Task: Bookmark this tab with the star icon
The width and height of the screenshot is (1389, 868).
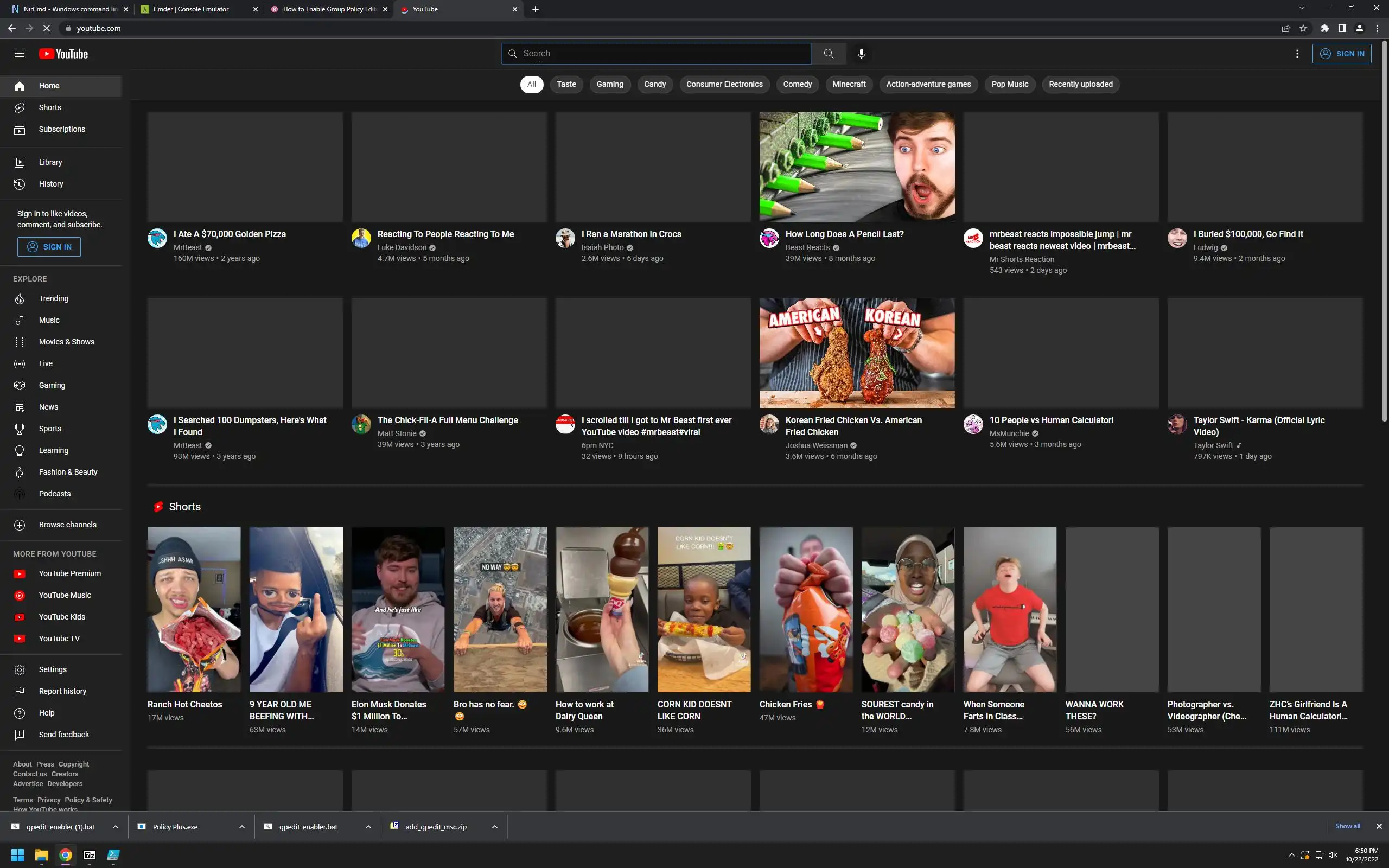Action: pyautogui.click(x=1303, y=28)
